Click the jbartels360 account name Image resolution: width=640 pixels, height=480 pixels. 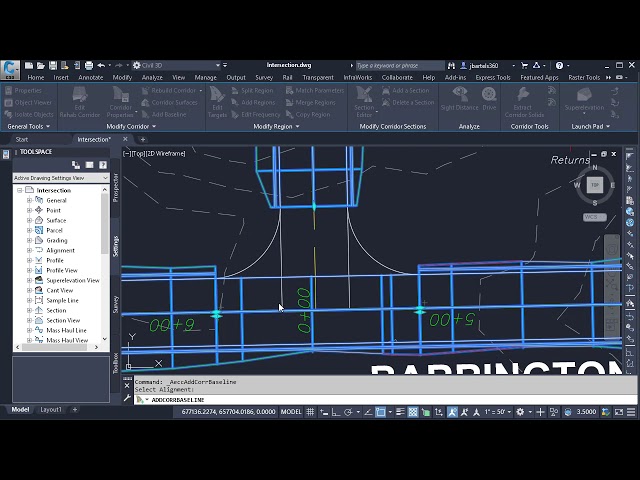483,65
